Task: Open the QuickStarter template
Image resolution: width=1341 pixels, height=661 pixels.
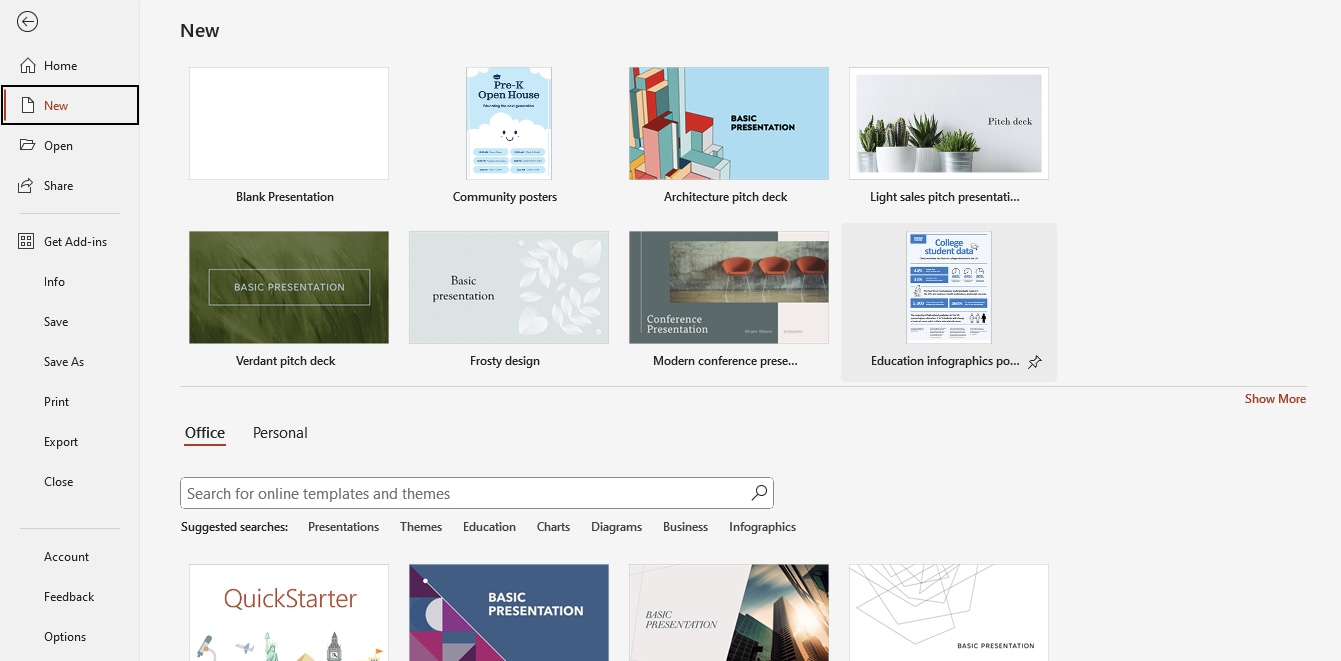Action: click(289, 612)
